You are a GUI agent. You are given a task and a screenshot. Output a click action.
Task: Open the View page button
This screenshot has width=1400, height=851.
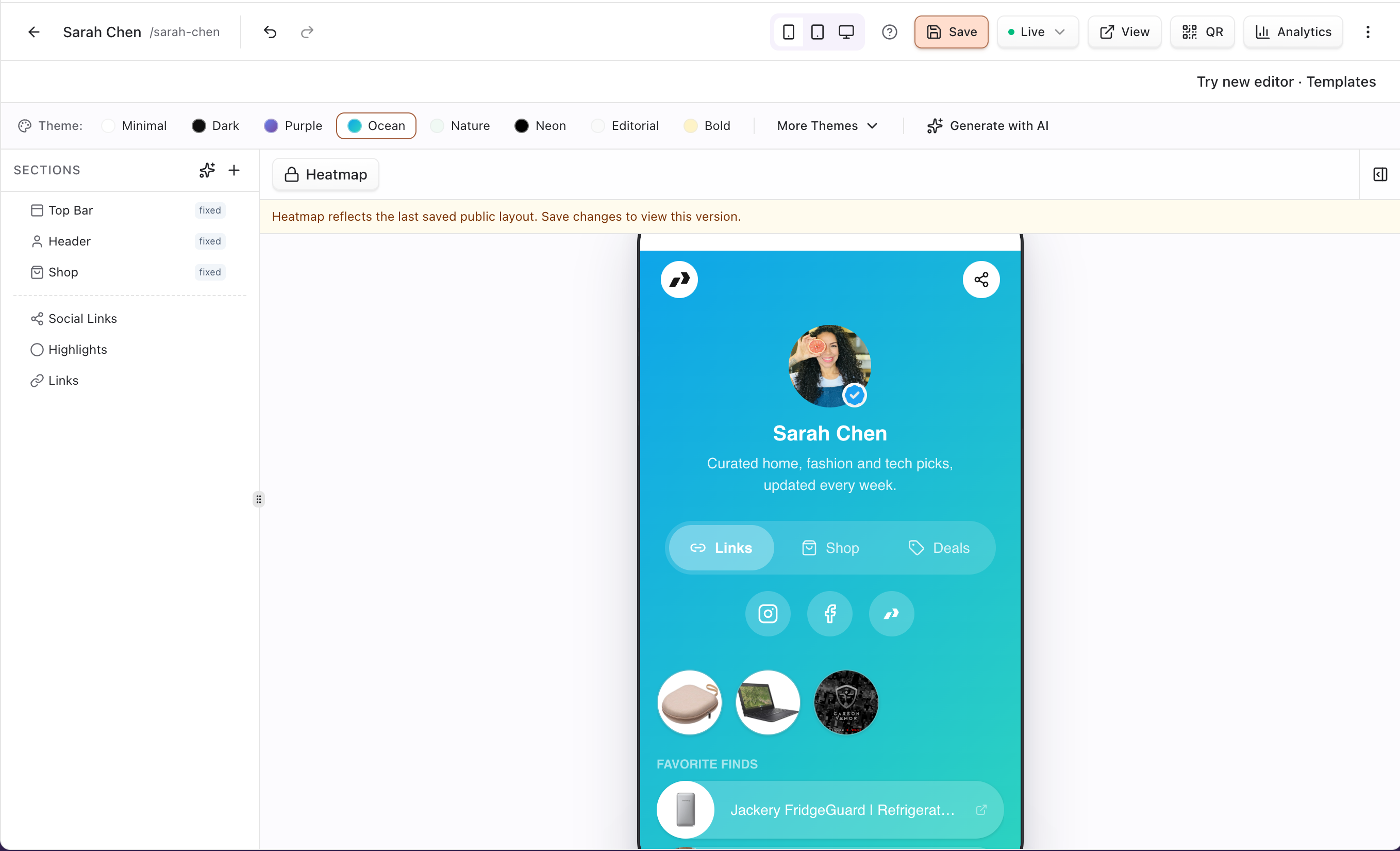tap(1124, 32)
